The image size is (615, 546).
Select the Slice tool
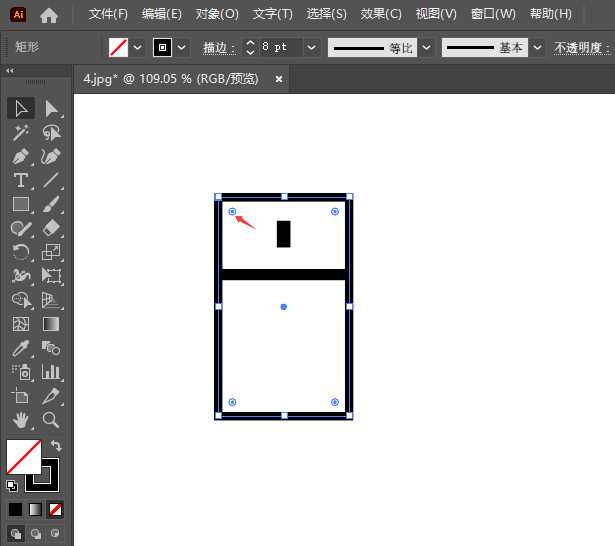coord(51,396)
